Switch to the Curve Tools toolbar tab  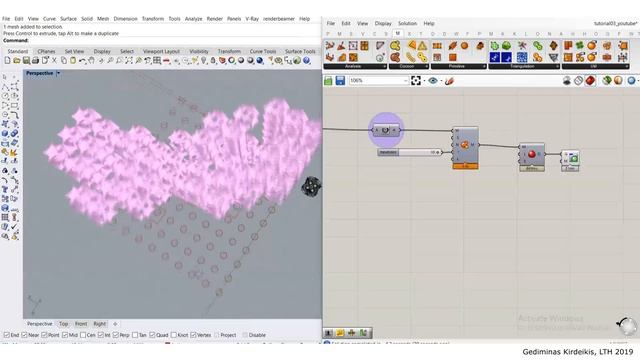pyautogui.click(x=263, y=51)
